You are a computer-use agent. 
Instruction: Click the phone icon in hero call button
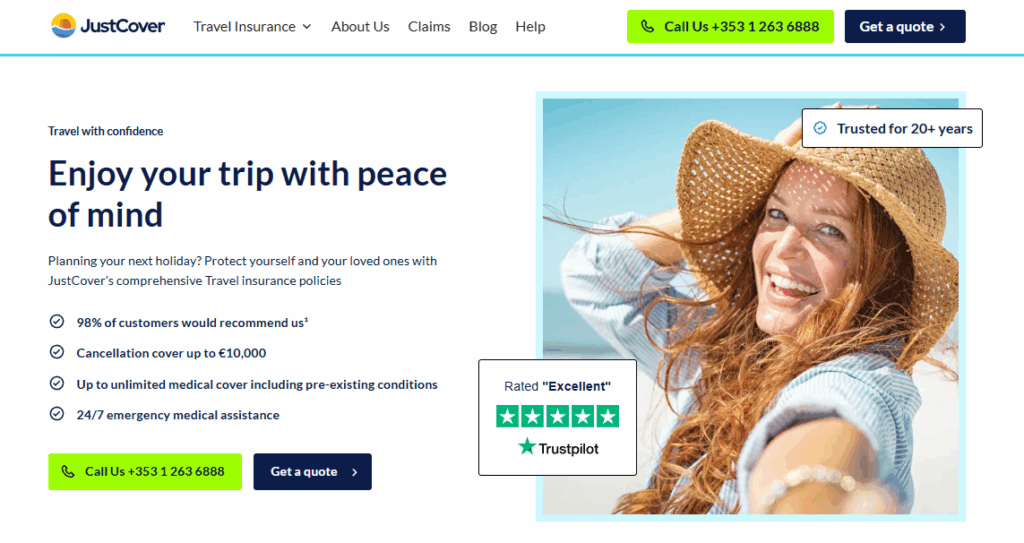pyautogui.click(x=68, y=471)
